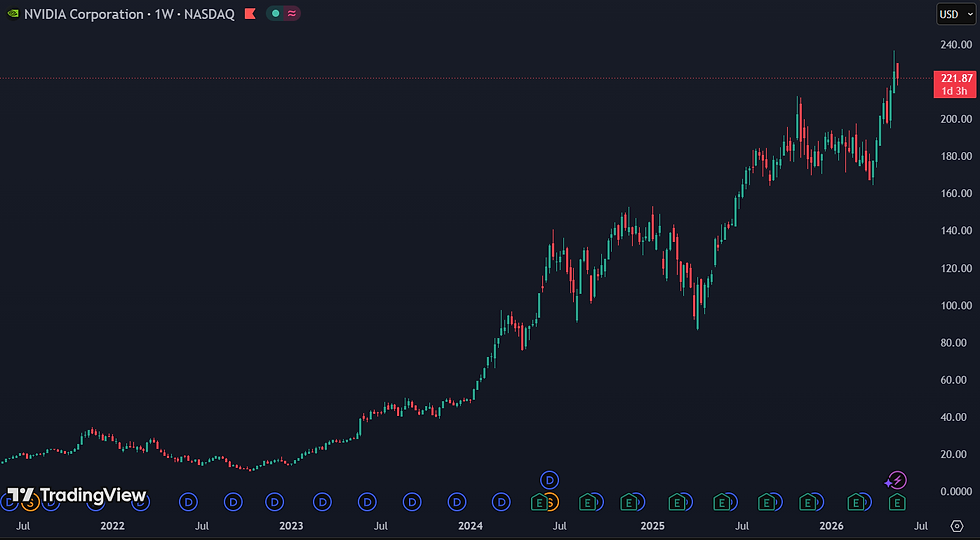Open chart settings gear icon in corner
Screen dimensions: 980x540
pos(957,526)
